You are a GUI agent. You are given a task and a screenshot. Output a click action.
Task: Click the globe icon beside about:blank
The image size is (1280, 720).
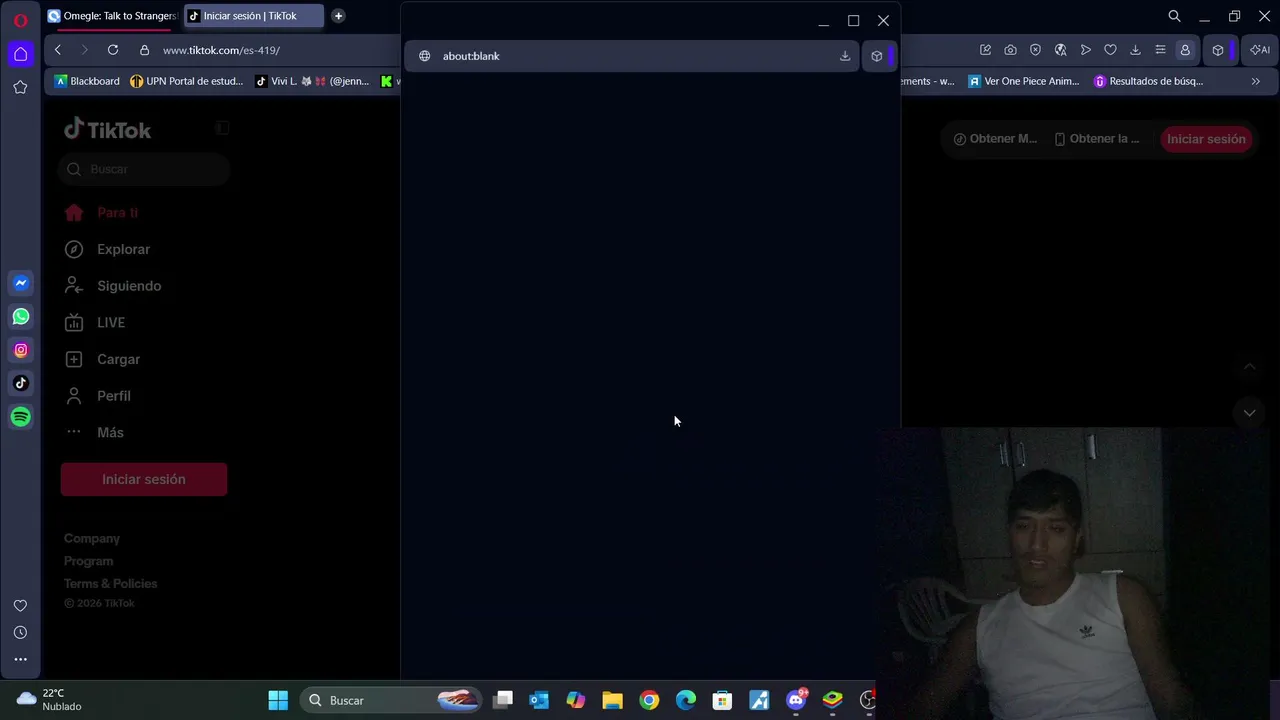tap(424, 56)
